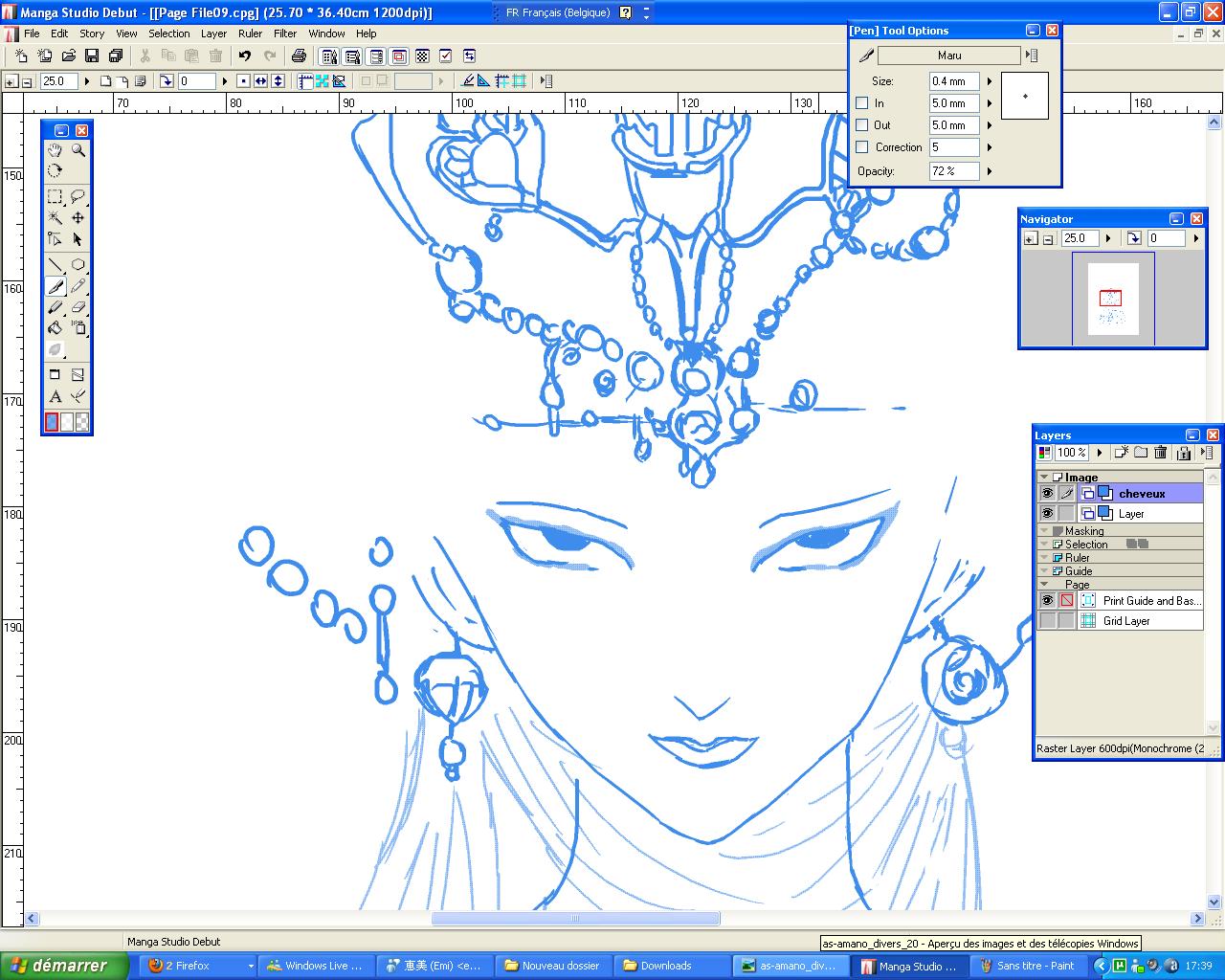Enable the Correction checkbox
The width and height of the screenshot is (1225, 980).
(x=862, y=147)
